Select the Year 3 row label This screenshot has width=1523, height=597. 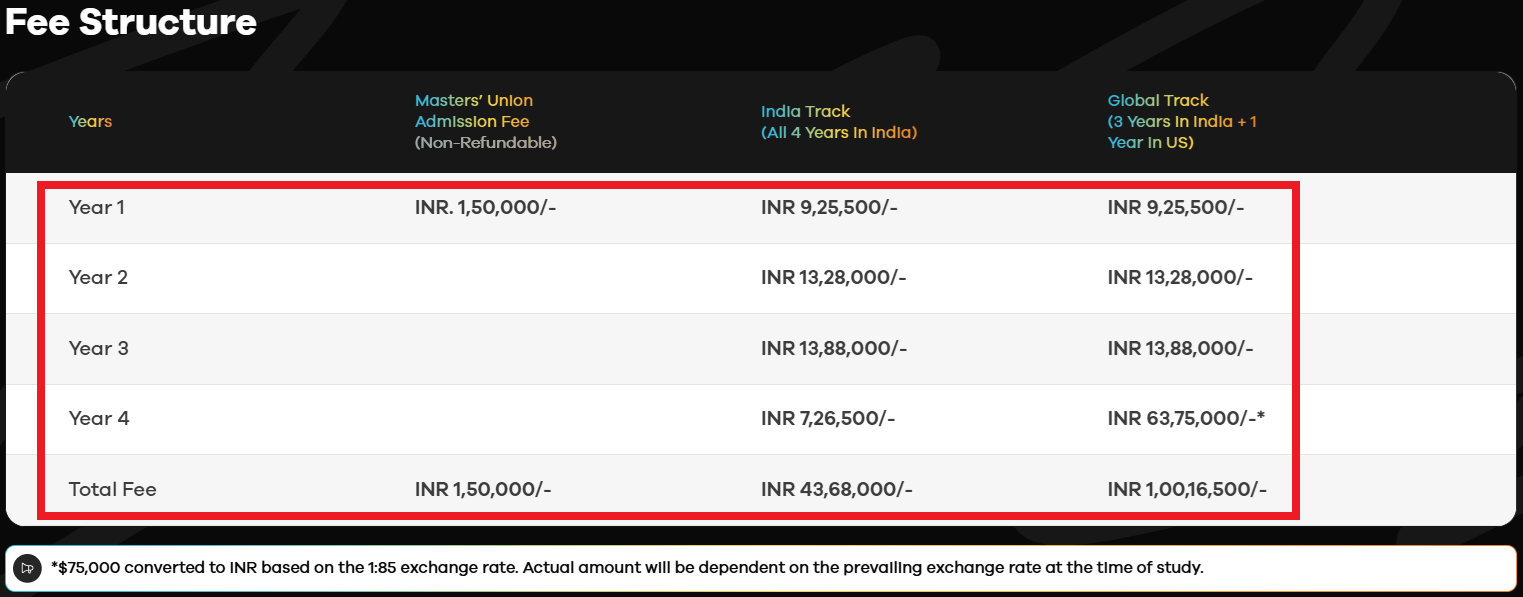(98, 348)
